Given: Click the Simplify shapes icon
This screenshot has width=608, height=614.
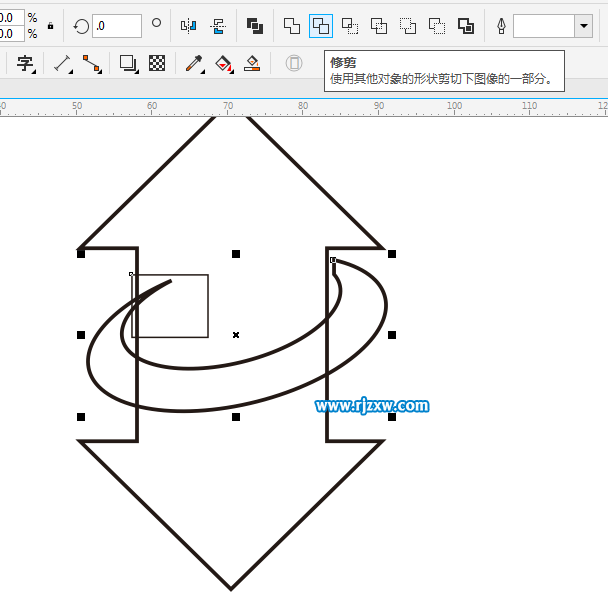Looking at the screenshot, I should click(379, 26).
